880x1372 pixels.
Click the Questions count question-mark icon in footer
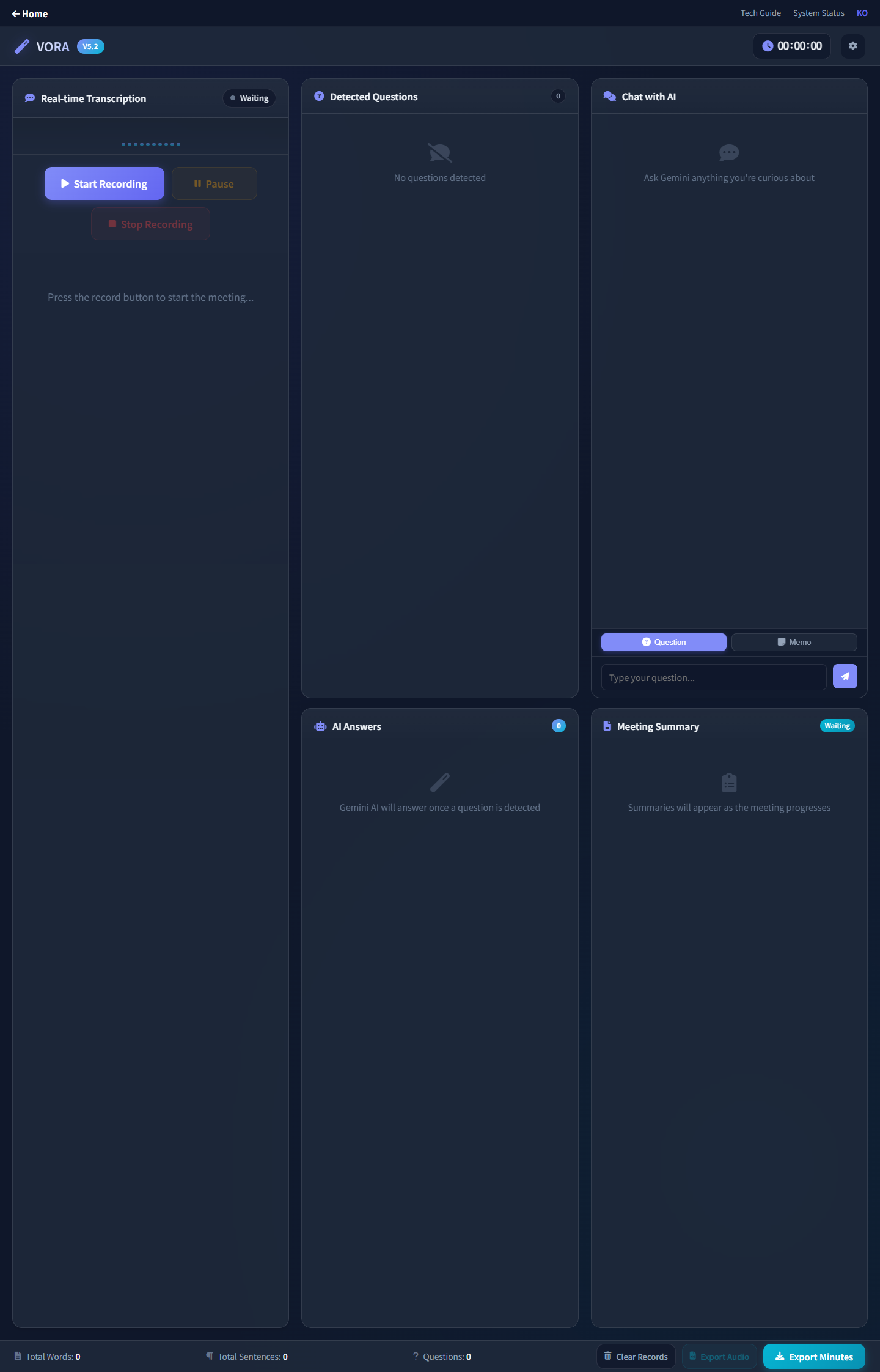coord(416,1355)
